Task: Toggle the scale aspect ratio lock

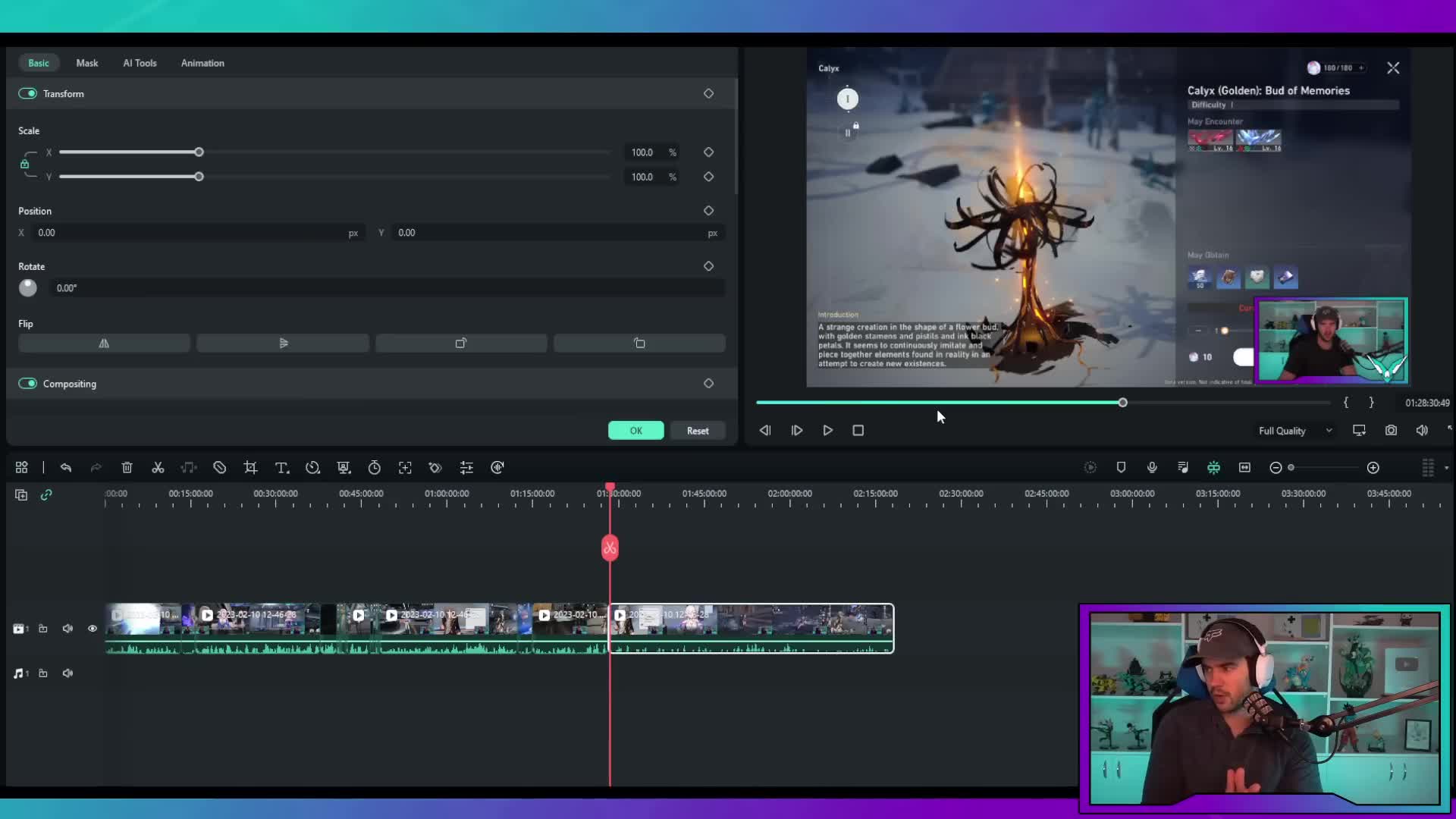Action: click(24, 164)
